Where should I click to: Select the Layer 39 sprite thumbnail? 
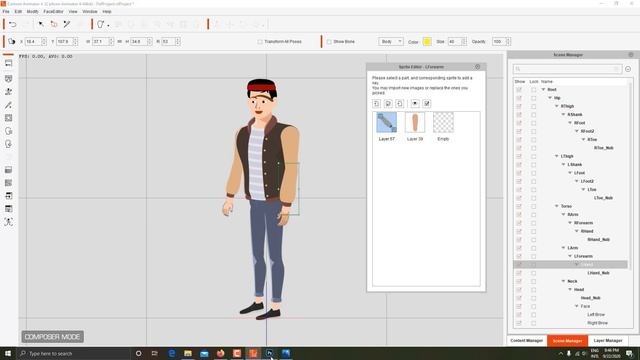click(415, 122)
